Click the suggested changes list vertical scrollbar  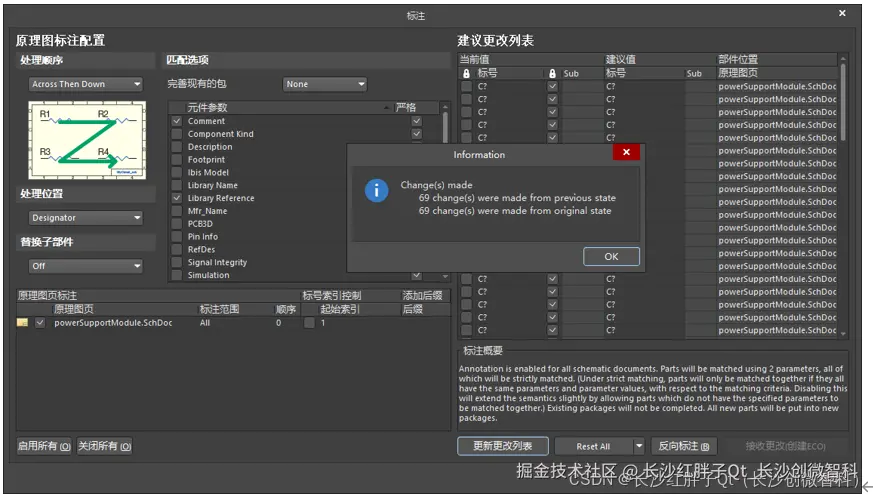click(x=843, y=103)
